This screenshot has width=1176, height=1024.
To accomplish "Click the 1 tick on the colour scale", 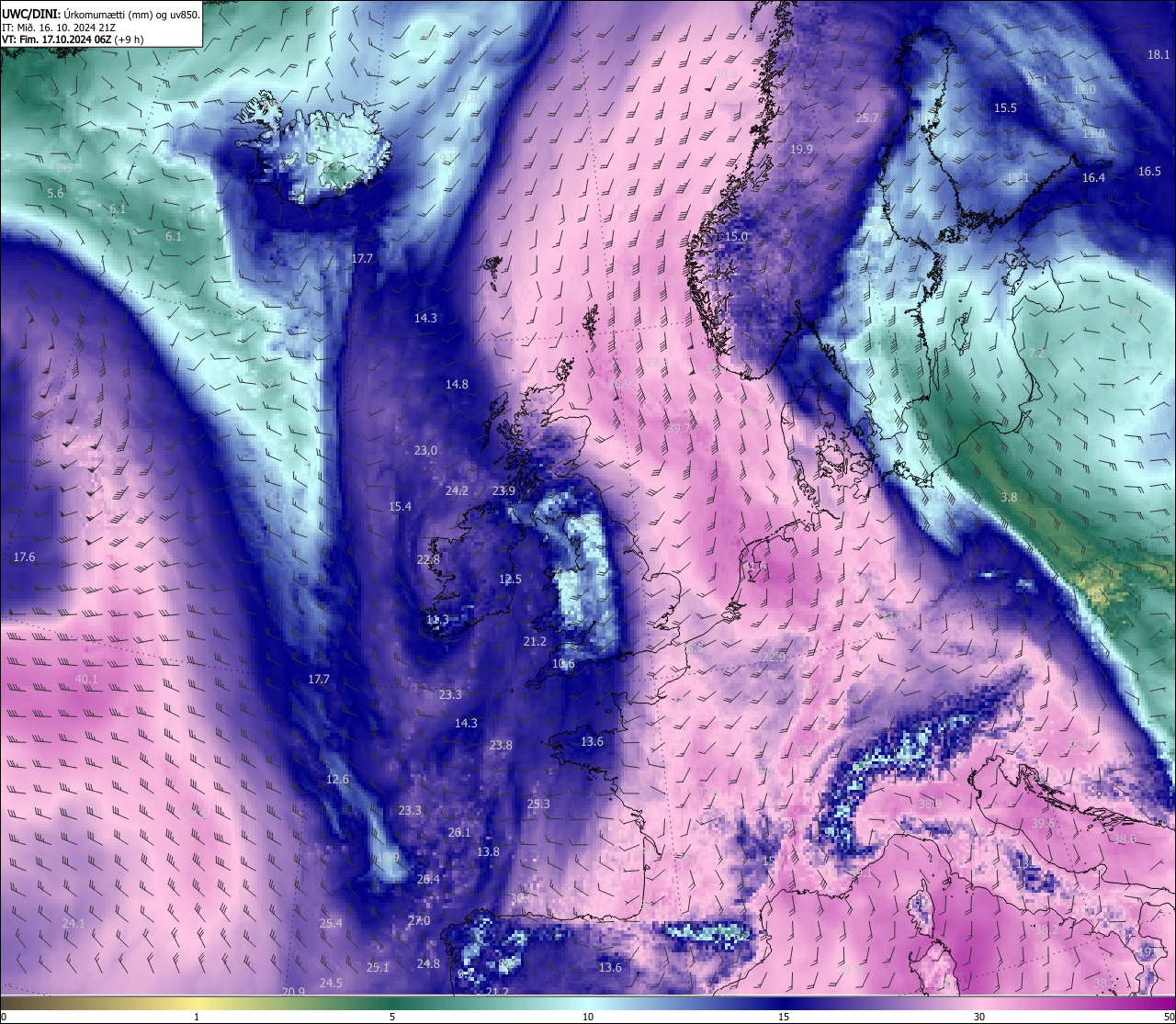I will [x=197, y=1017].
